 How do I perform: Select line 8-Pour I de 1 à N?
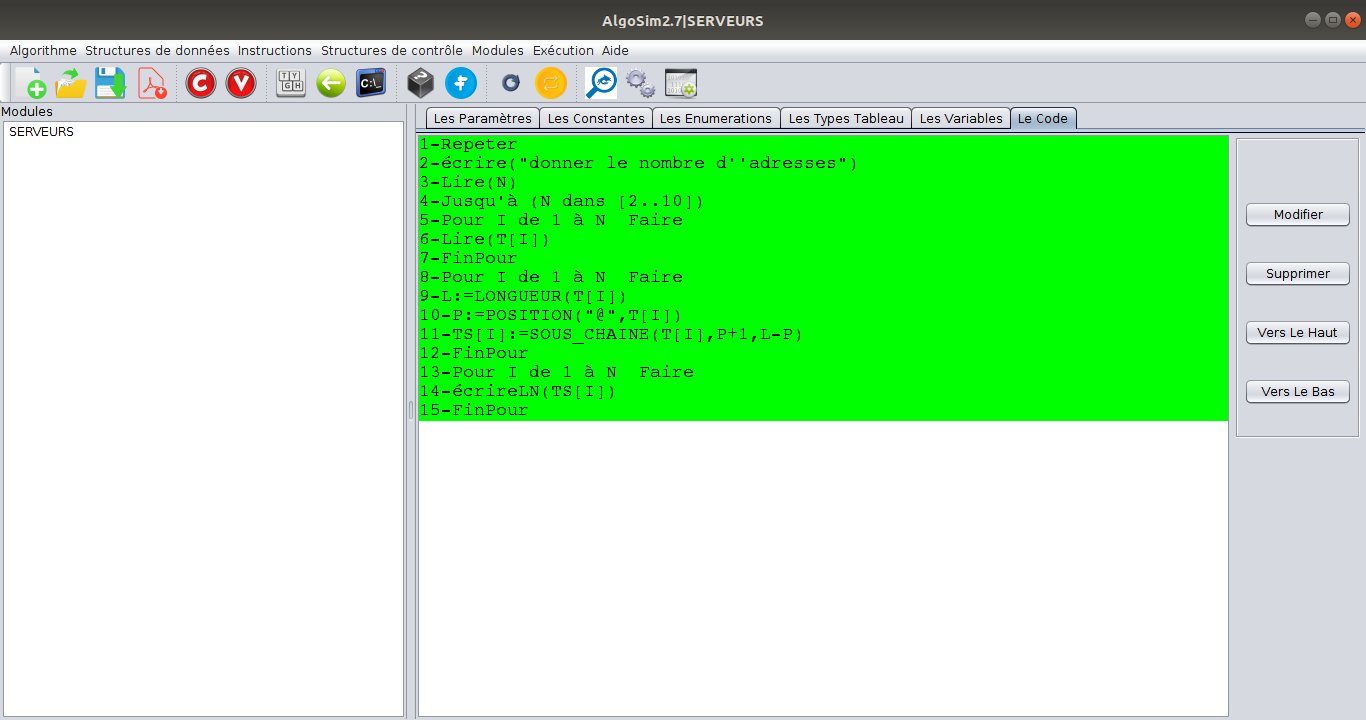823,277
